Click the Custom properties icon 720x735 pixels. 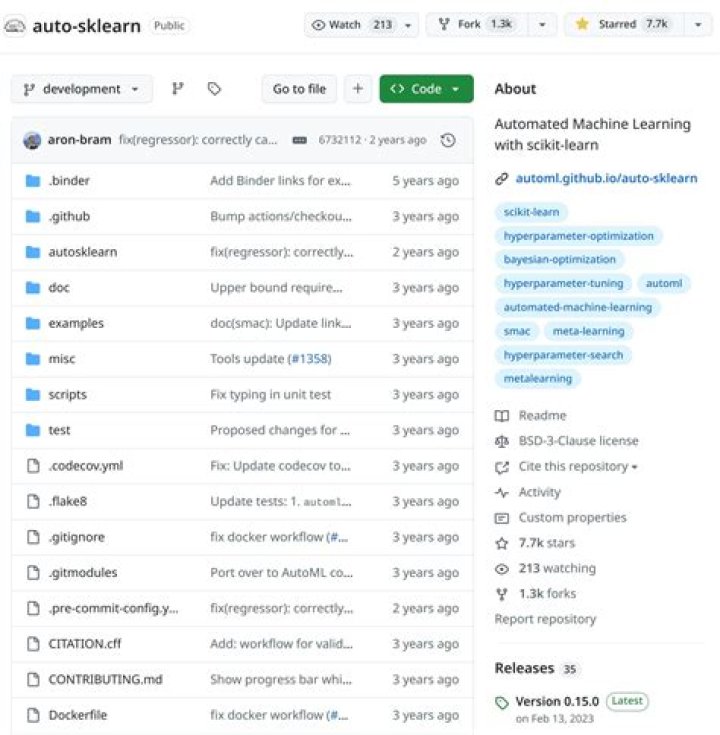coord(502,518)
